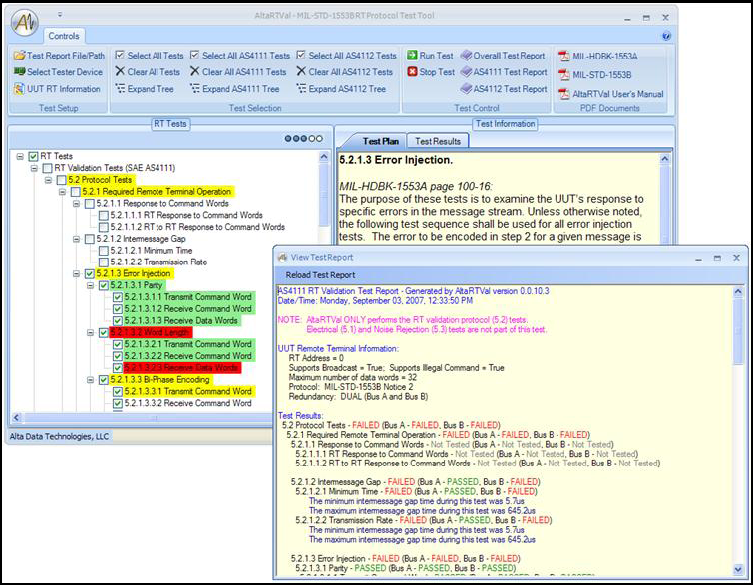Screen dimensions: 753x585
Task: Collapse the RT Validation Tests node
Action: click(34, 168)
